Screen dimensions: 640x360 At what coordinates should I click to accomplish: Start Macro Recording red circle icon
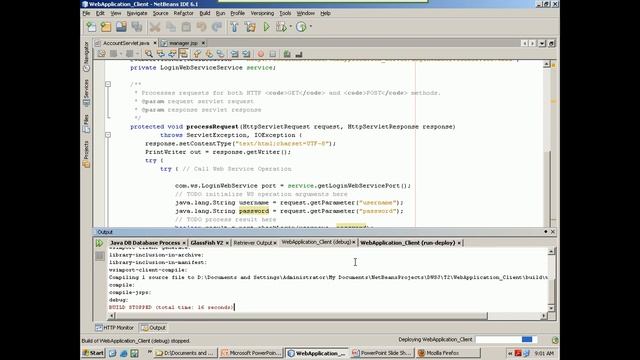tap(261, 54)
